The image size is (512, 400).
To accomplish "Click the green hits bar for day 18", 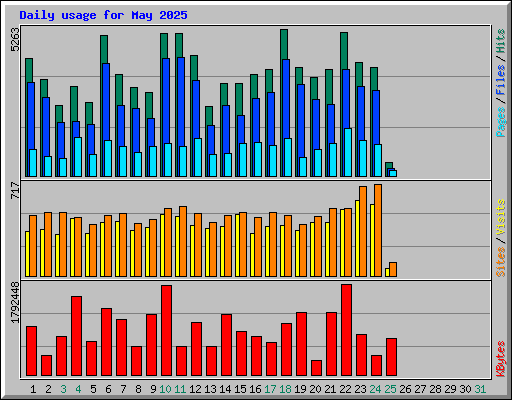I will tap(284, 44).
